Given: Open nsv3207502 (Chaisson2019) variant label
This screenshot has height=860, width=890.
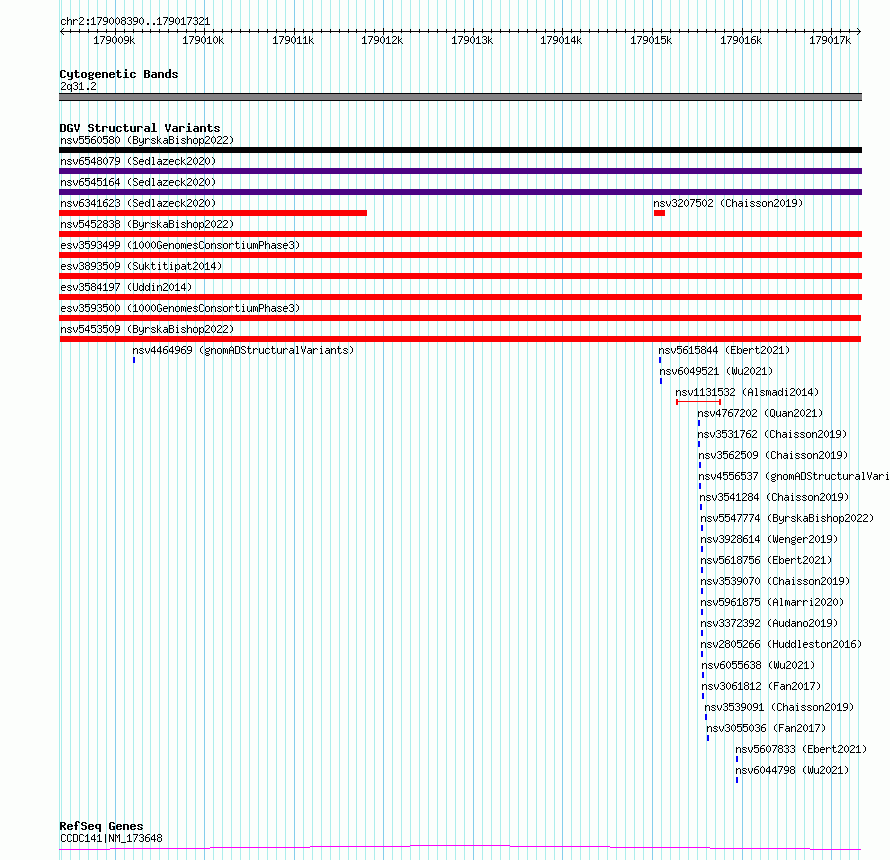Looking at the screenshot, I should pyautogui.click(x=728, y=203).
